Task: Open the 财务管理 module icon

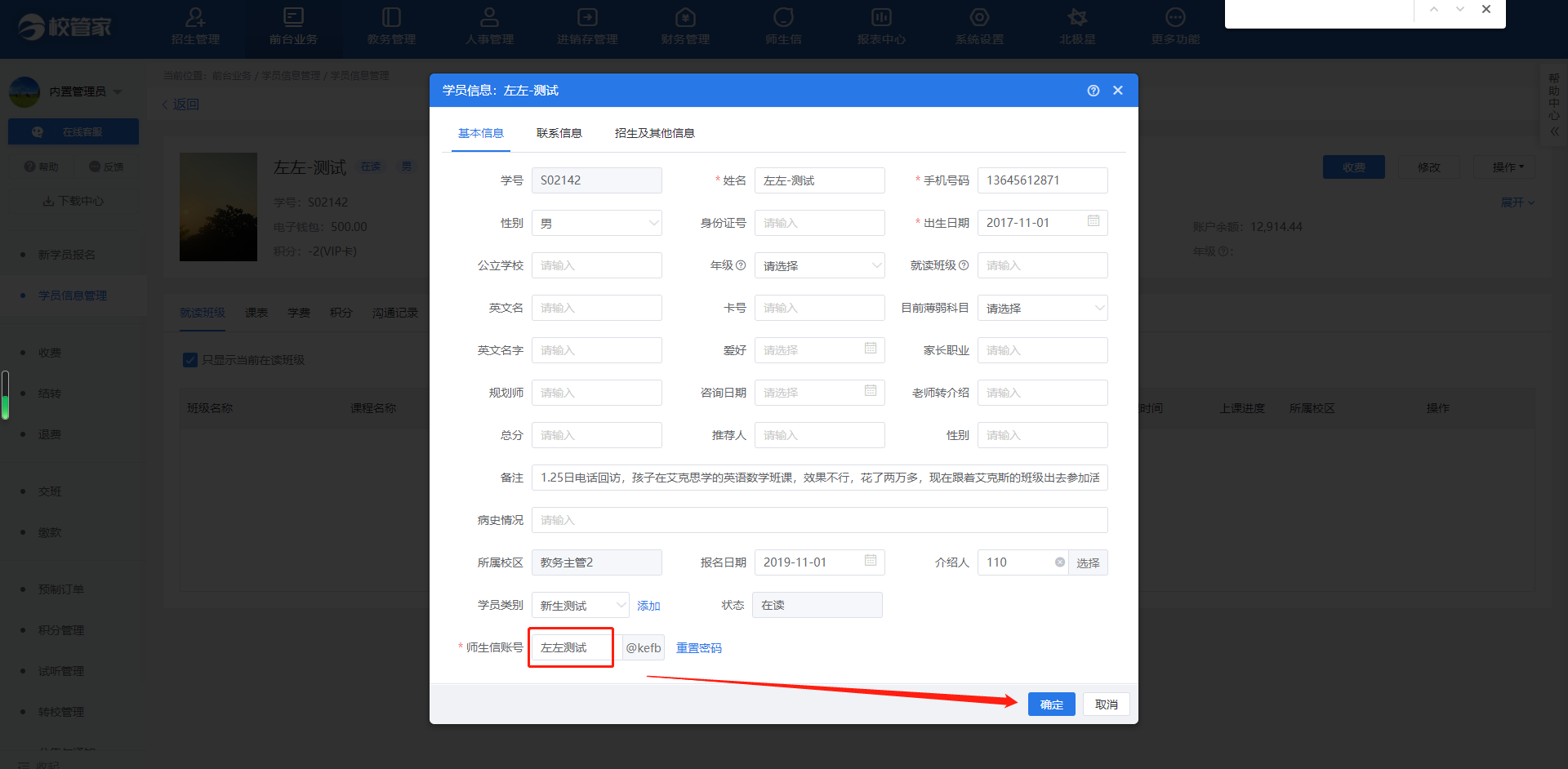Action: click(x=685, y=17)
